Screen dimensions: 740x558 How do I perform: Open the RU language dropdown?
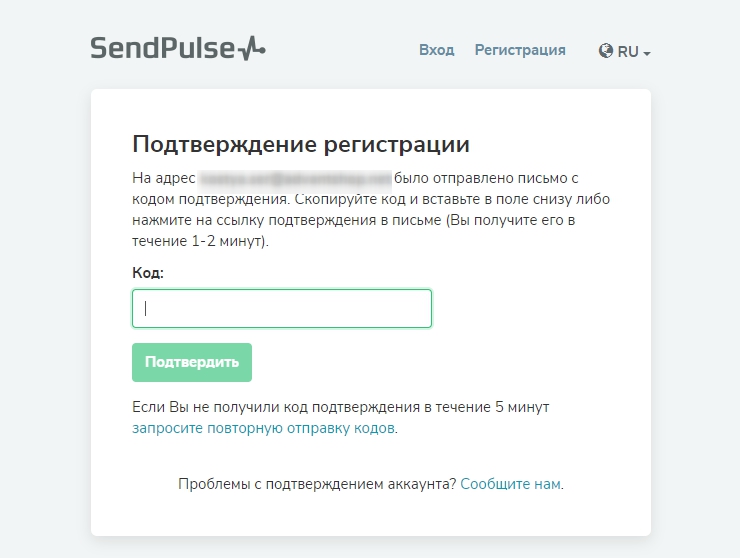[x=628, y=51]
